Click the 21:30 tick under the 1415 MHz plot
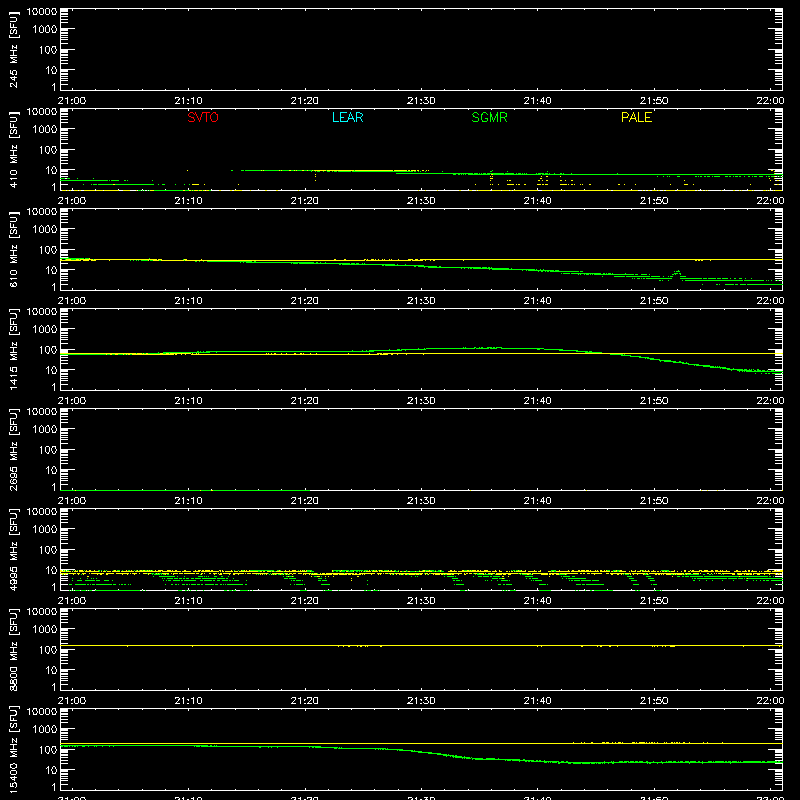The height and width of the screenshot is (800, 800). 421,401
